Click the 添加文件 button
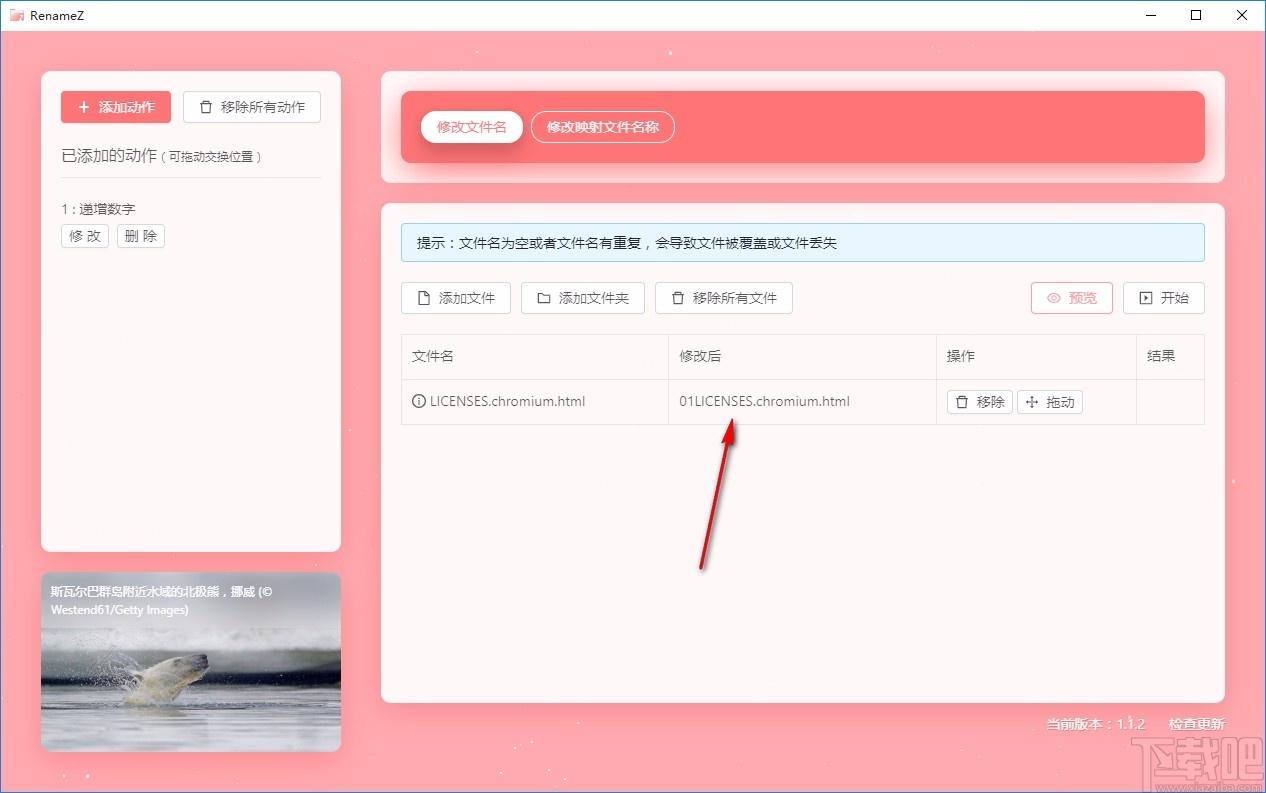The height and width of the screenshot is (793, 1266). coord(456,298)
